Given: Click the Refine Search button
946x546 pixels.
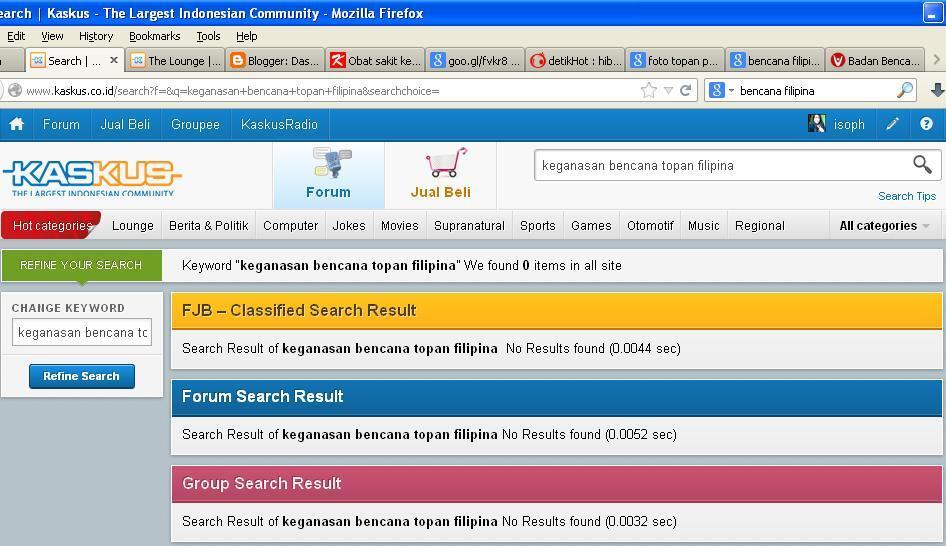Looking at the screenshot, I should pyautogui.click(x=81, y=376).
